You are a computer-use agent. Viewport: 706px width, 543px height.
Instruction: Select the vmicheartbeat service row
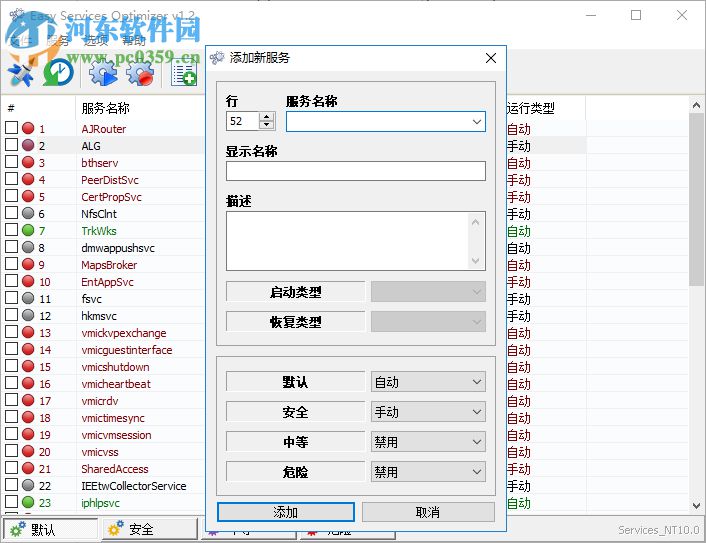pos(116,384)
